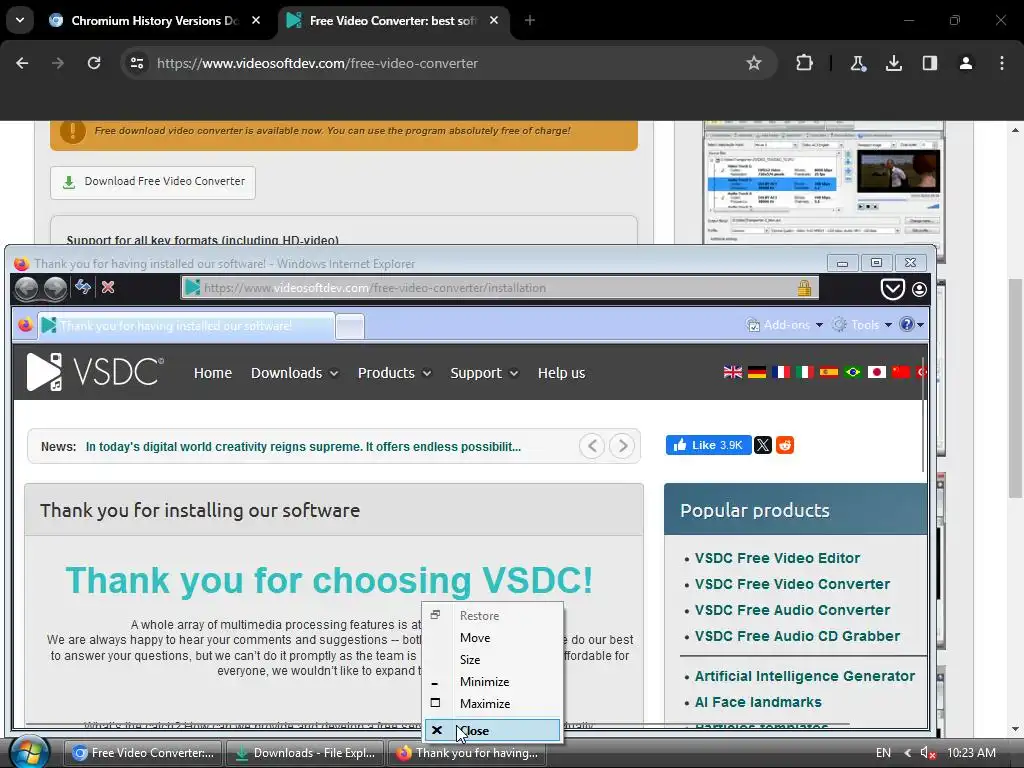
Task: Open the news headline link
Action: coord(303,447)
